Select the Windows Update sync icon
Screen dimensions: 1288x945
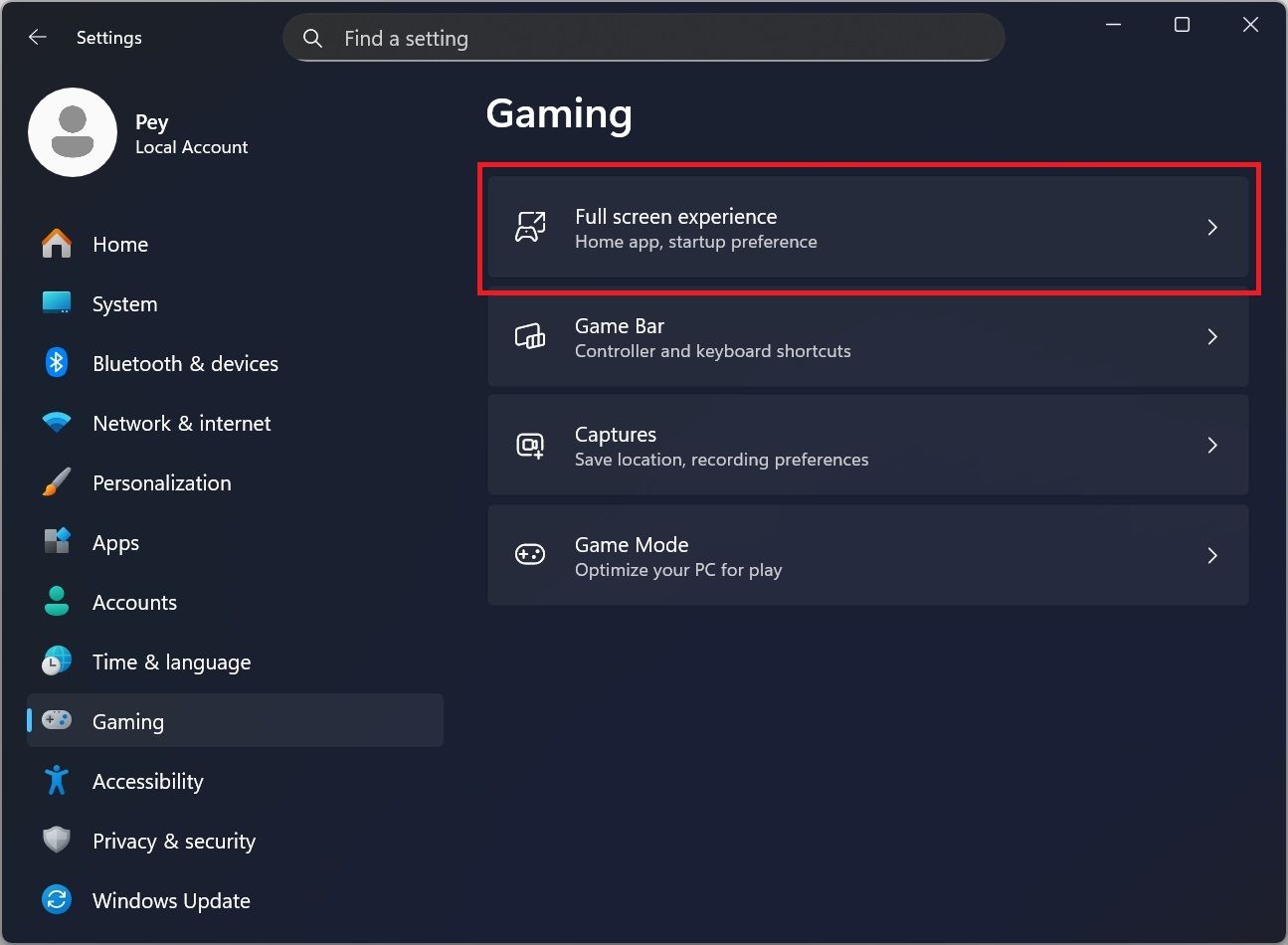[x=56, y=899]
